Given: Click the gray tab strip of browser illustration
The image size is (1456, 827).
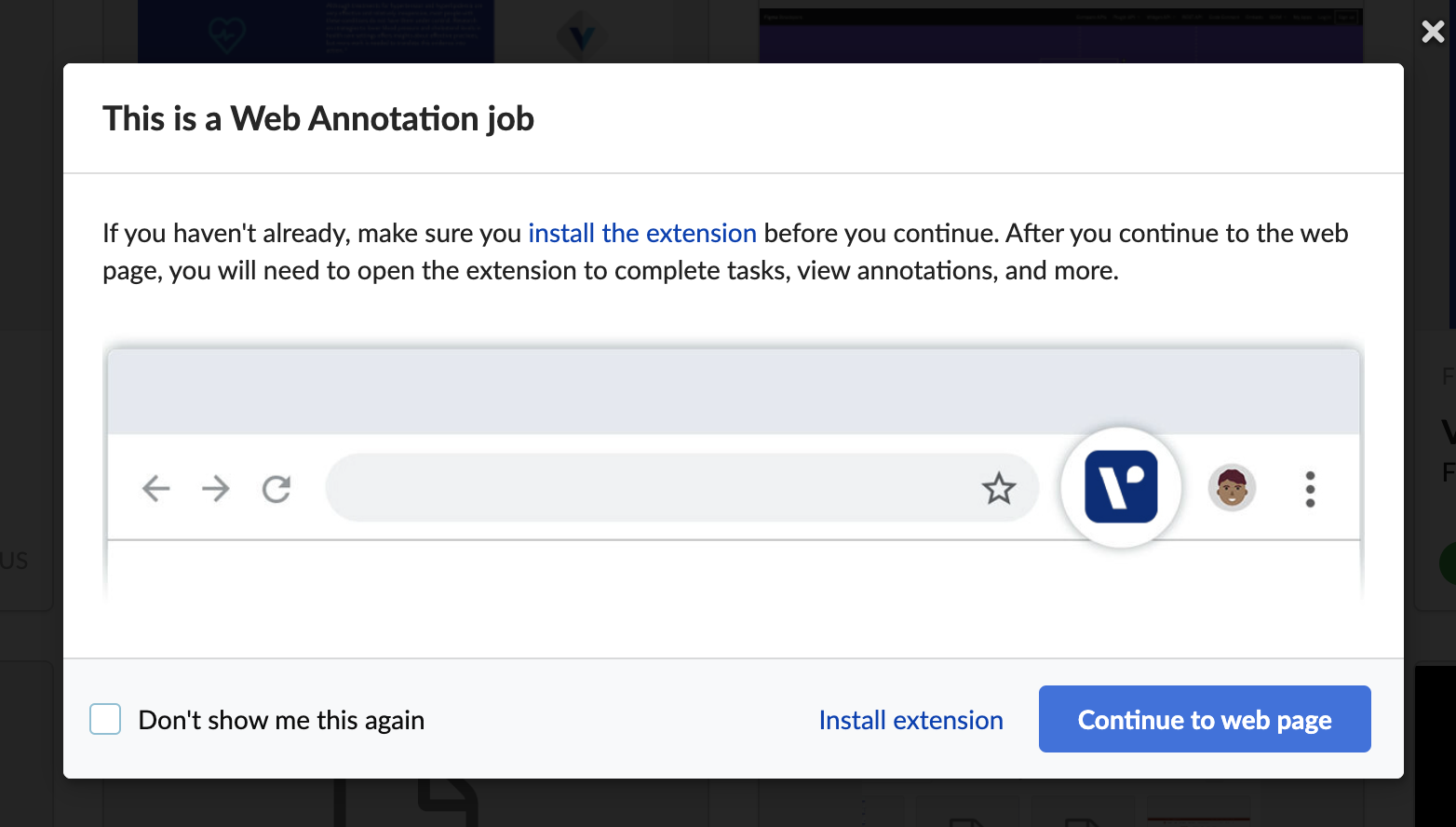Looking at the screenshot, I should pos(734,392).
